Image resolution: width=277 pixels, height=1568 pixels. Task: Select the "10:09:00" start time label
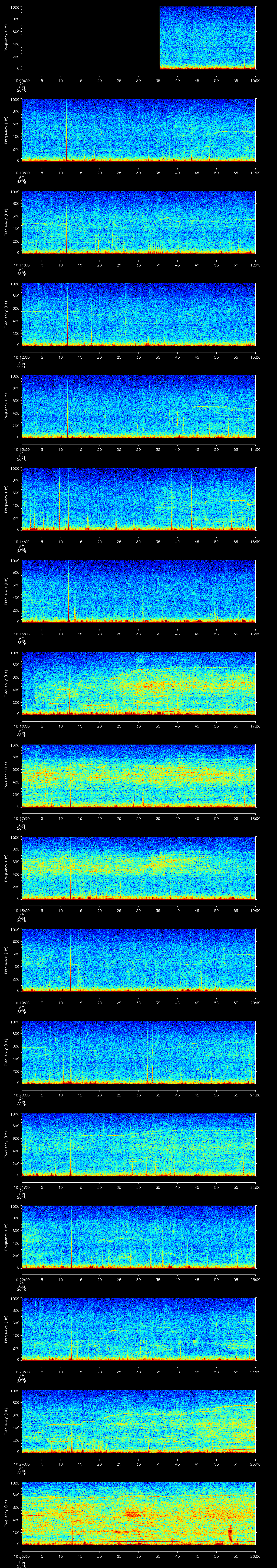(21, 80)
